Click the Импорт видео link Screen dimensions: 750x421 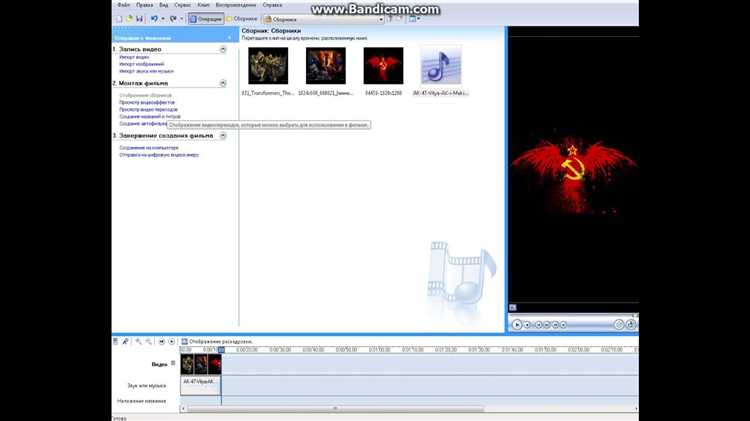click(134, 57)
